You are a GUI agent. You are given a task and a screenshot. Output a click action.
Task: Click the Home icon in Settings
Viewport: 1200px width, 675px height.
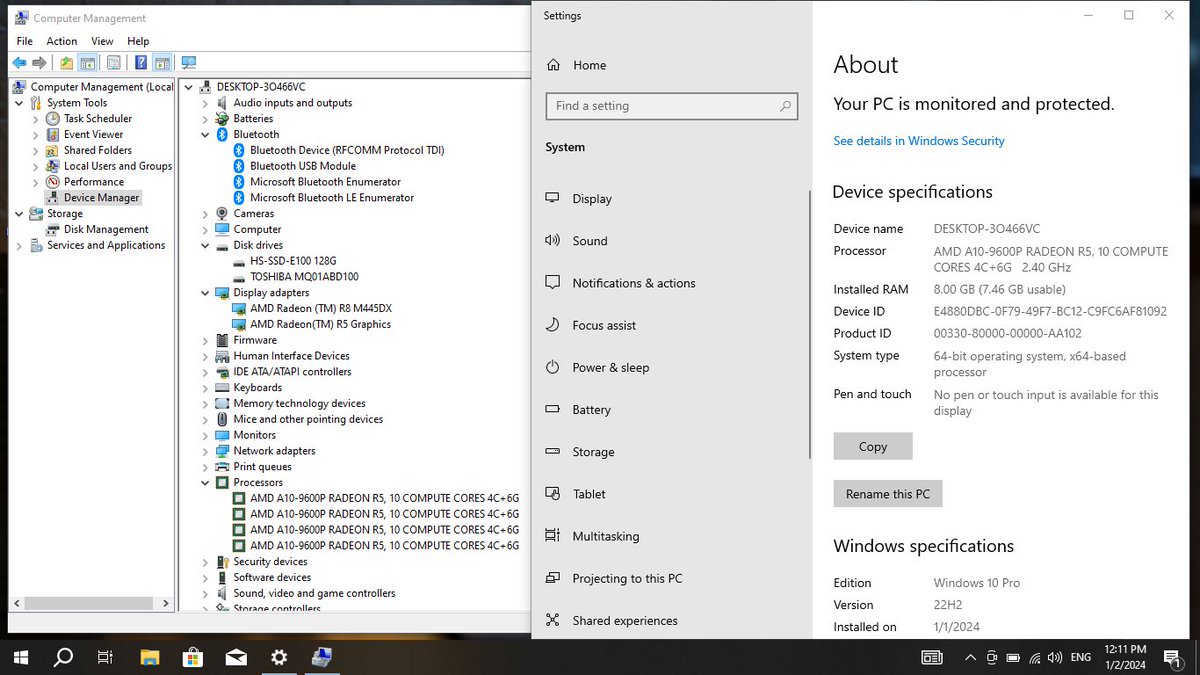554,65
